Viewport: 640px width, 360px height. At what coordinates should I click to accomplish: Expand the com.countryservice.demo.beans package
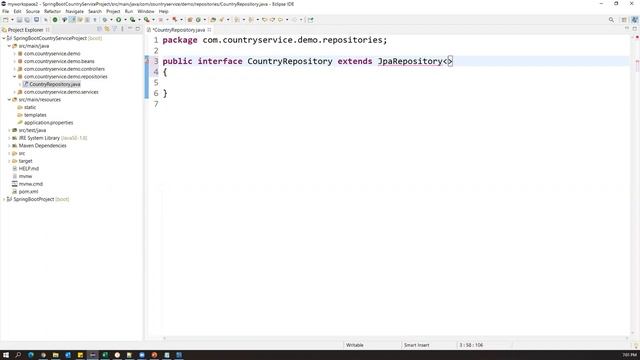click(15, 61)
